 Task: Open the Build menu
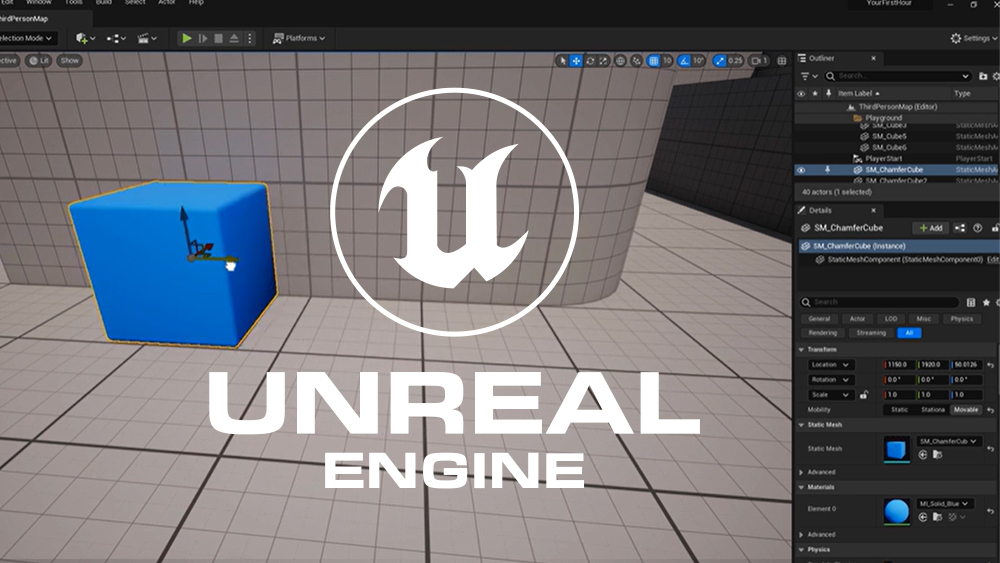pos(103,3)
